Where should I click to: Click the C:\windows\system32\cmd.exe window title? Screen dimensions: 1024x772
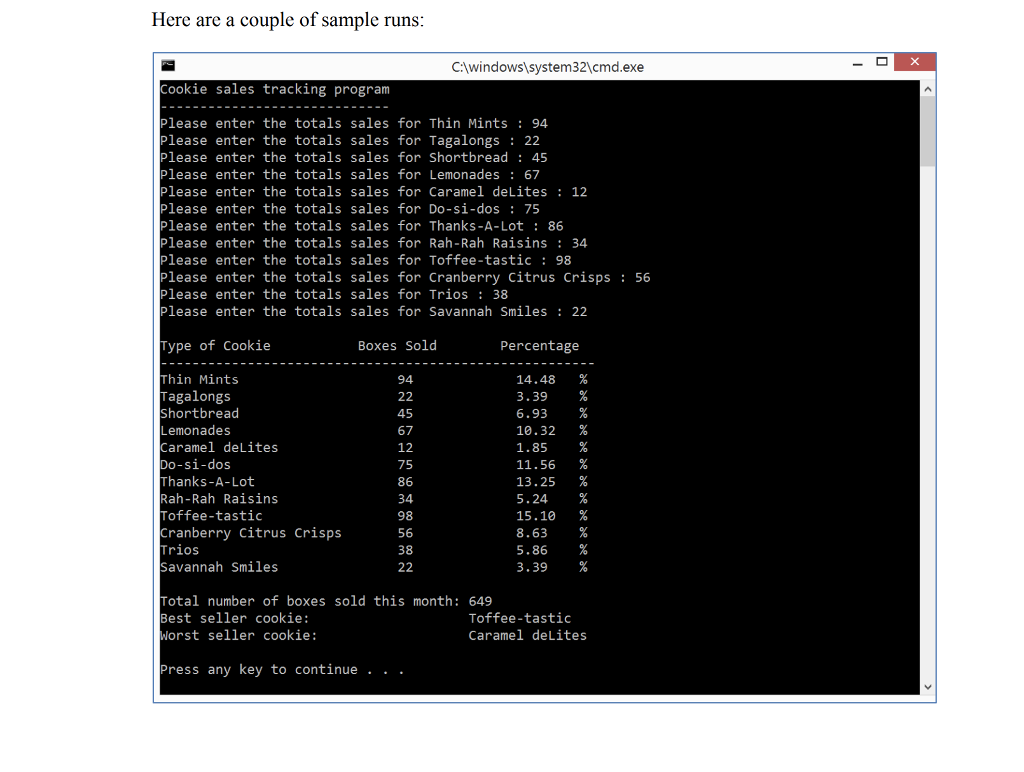[x=547, y=67]
